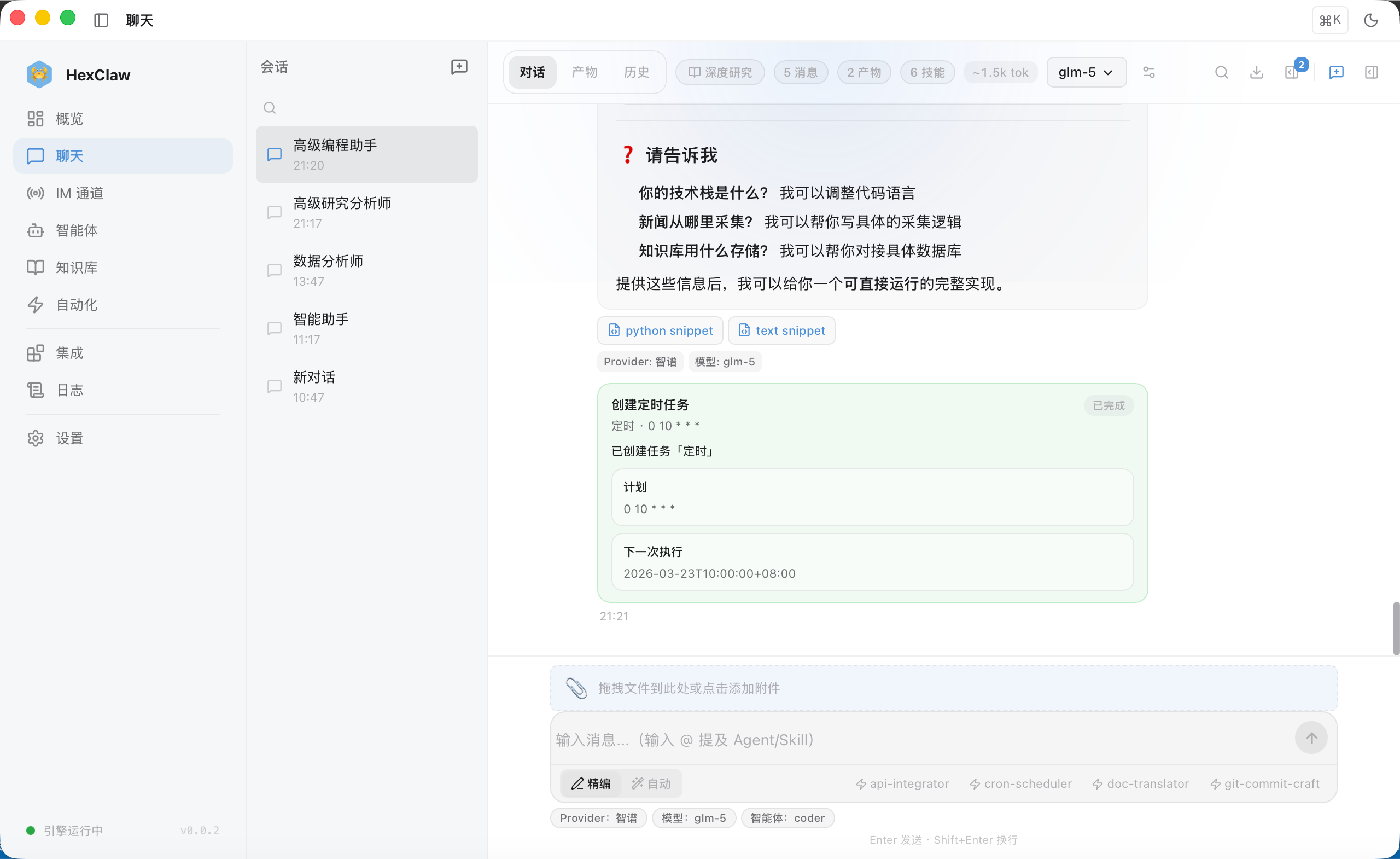Open artifacts panel icon with badge 2
This screenshot has height=859, width=1400.
tap(1293, 72)
